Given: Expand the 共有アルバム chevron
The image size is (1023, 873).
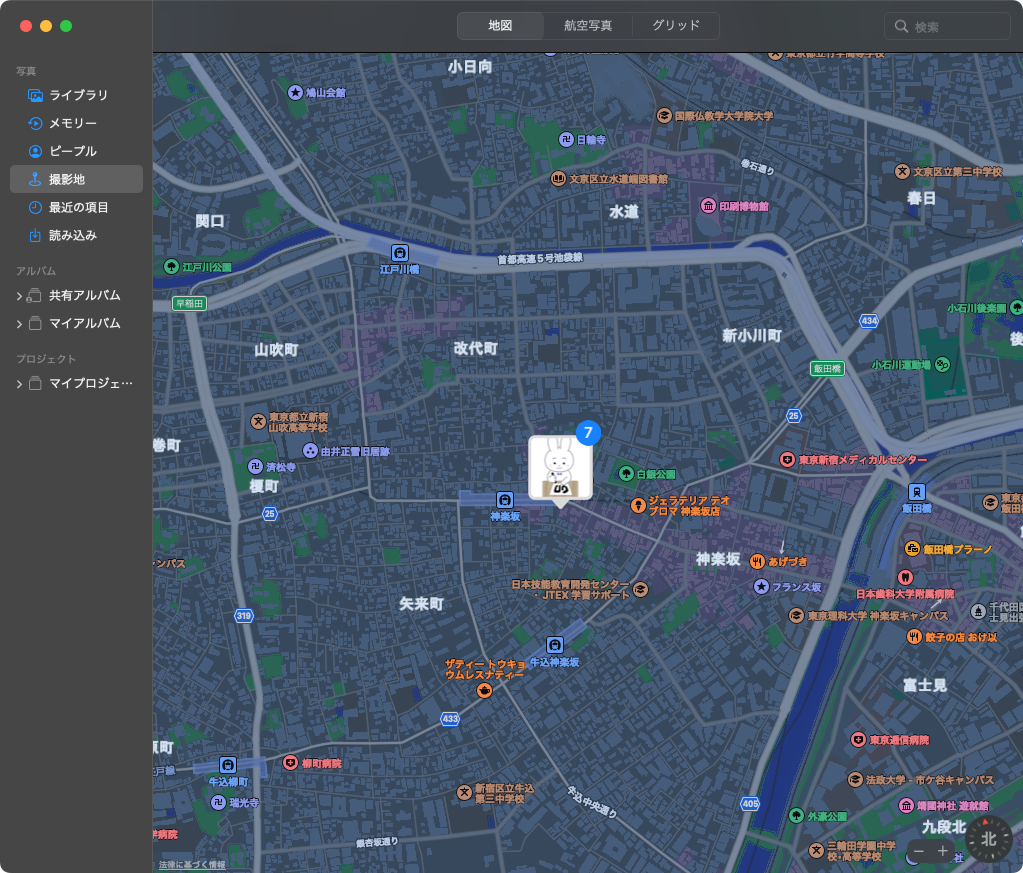Looking at the screenshot, I should click(x=19, y=296).
